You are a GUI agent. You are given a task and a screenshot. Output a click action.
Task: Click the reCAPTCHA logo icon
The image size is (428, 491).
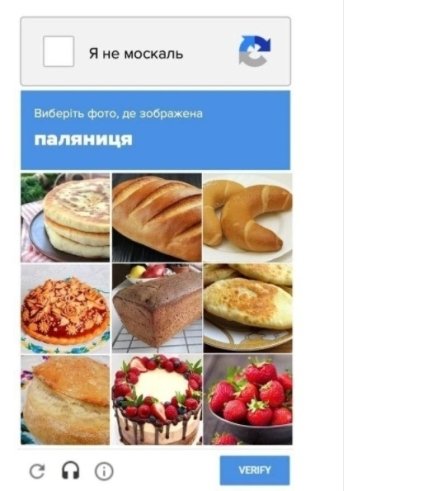255,51
